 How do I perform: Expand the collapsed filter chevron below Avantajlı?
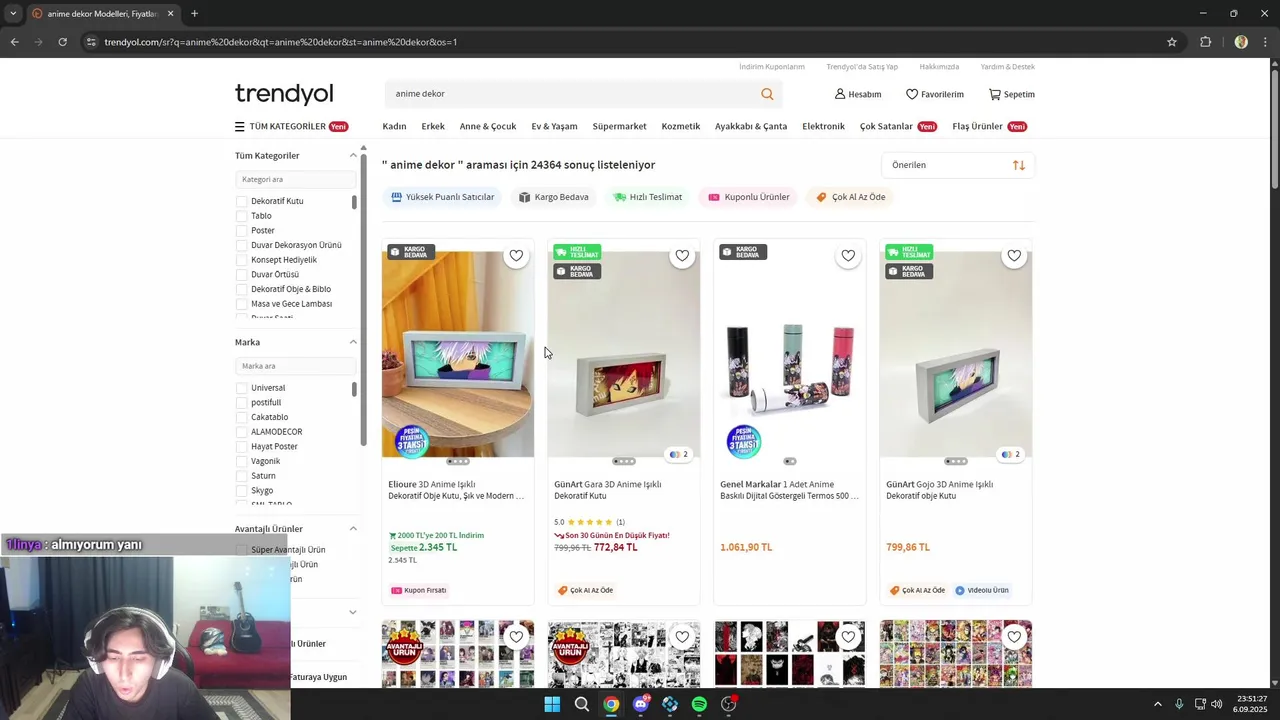click(x=352, y=612)
